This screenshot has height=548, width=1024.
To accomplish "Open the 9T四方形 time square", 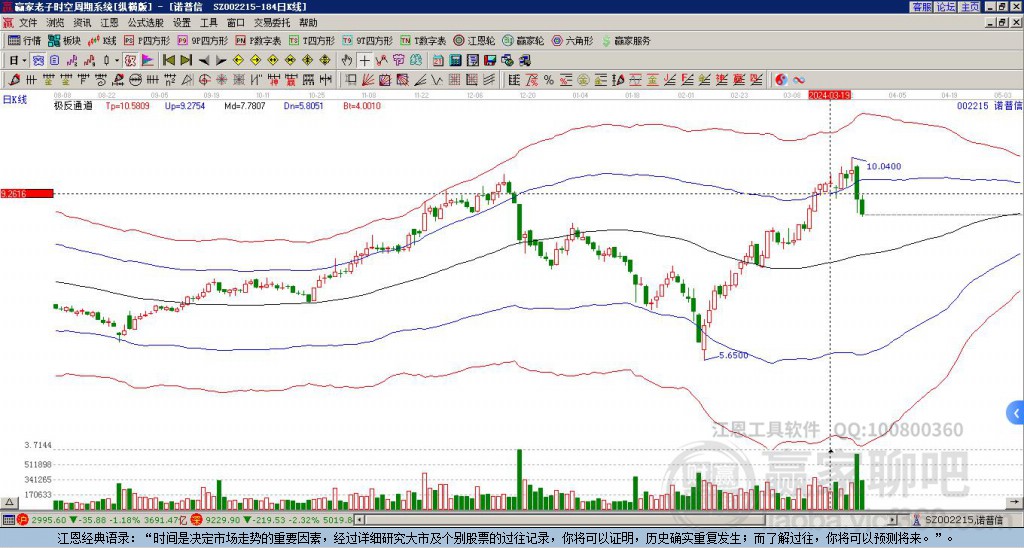I will [368, 40].
